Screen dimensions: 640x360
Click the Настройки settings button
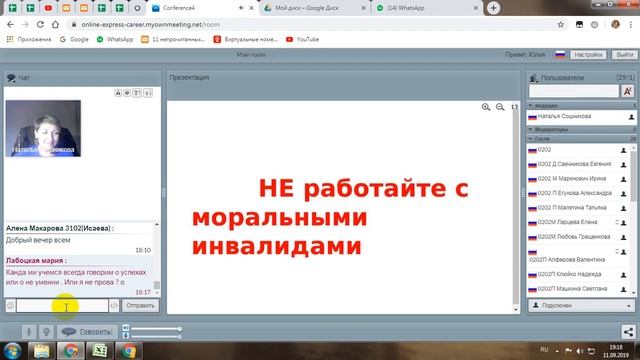(x=588, y=55)
